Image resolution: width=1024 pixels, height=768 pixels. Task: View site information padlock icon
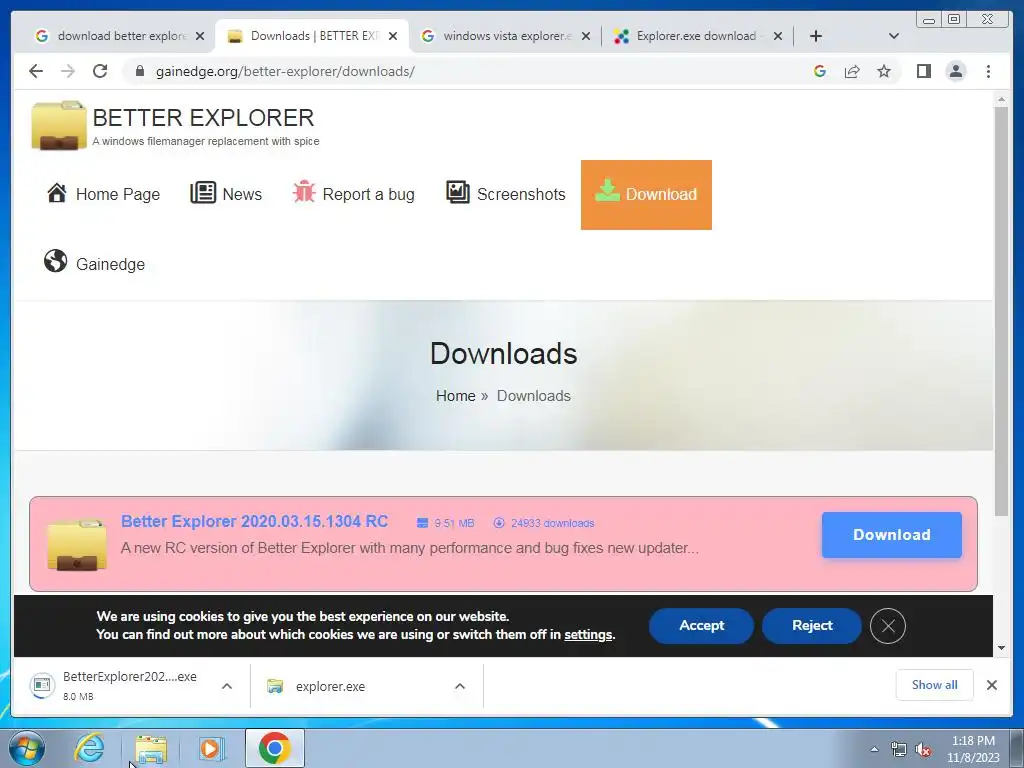click(x=140, y=71)
